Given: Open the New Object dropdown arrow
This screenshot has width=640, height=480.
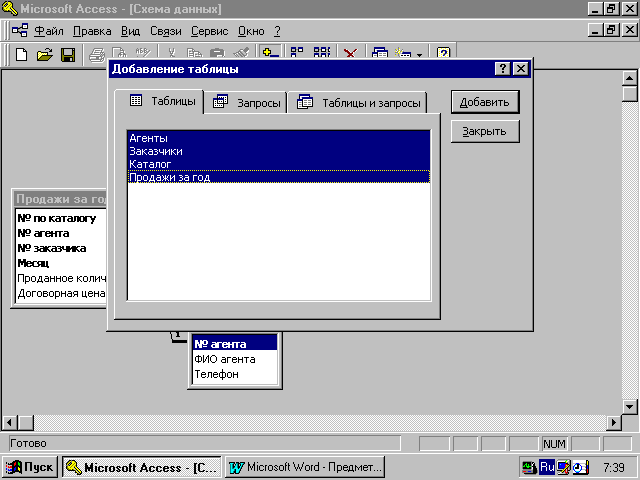Looking at the screenshot, I should click(x=419, y=54).
